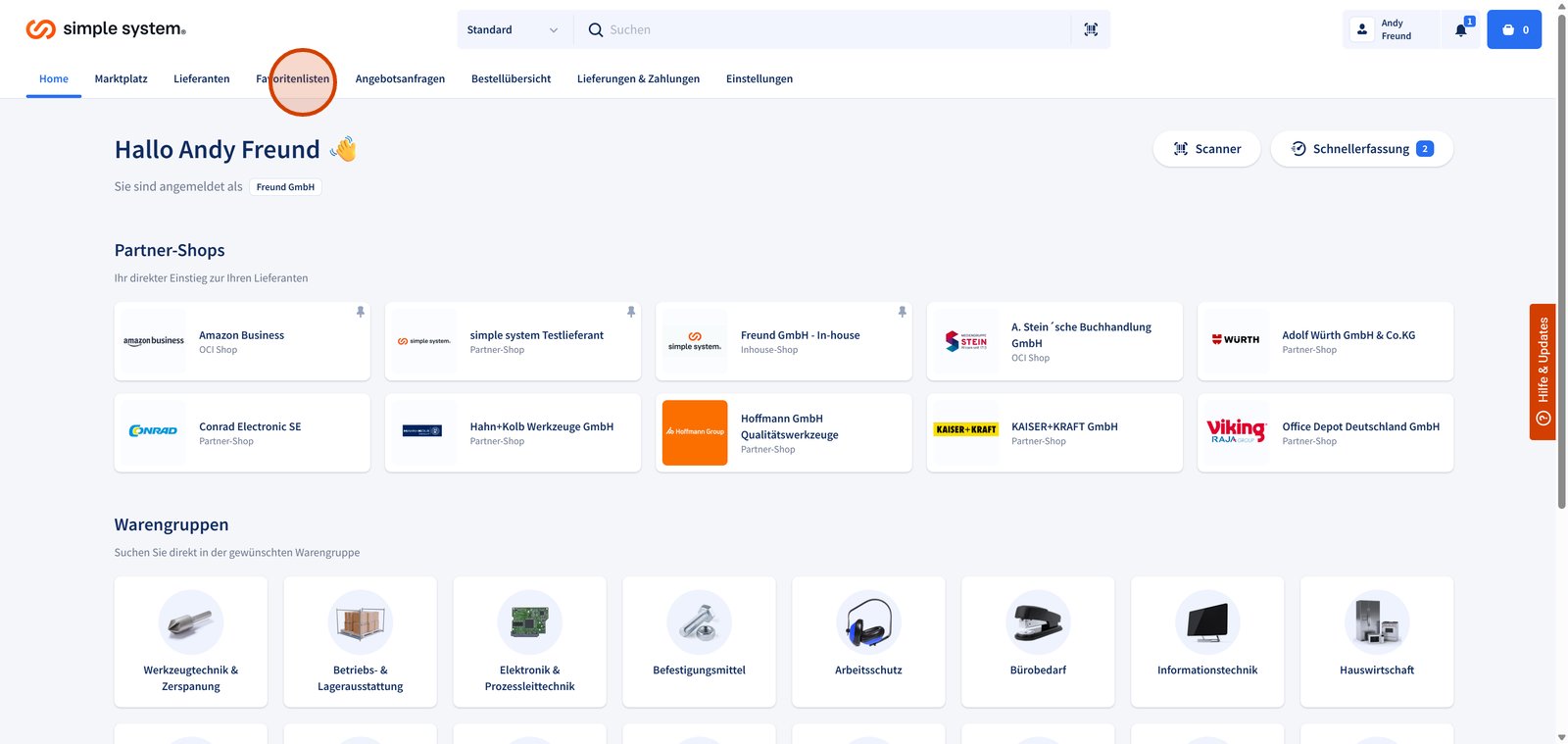Expand the Standard search scope dropdown
The height and width of the screenshot is (744, 1568).
coord(513,29)
